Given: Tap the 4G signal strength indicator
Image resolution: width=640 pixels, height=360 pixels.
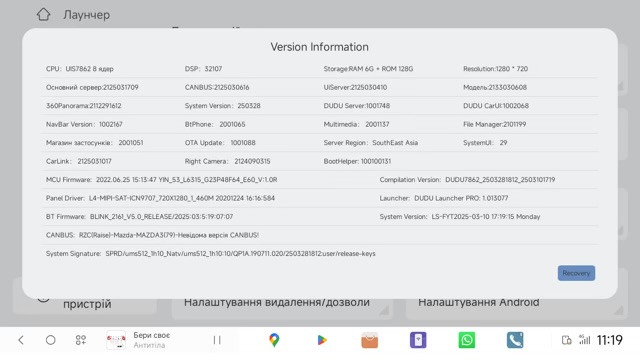Looking at the screenshot, I should click(584, 339).
